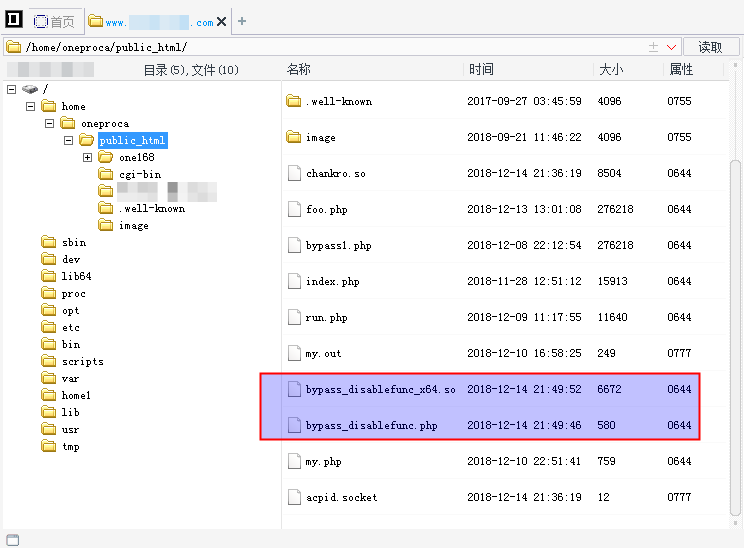Click sbin folder icon in tree
Image resolution: width=744 pixels, height=548 pixels.
49,242
